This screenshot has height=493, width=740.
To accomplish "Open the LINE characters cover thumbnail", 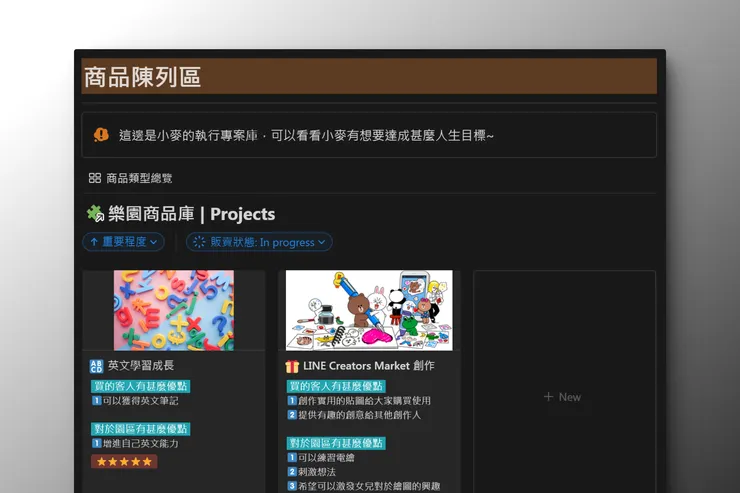I will click(x=369, y=310).
